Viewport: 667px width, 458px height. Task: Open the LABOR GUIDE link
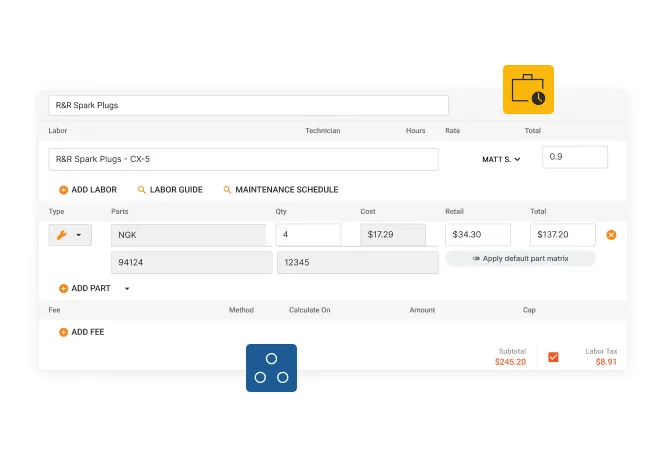point(170,190)
